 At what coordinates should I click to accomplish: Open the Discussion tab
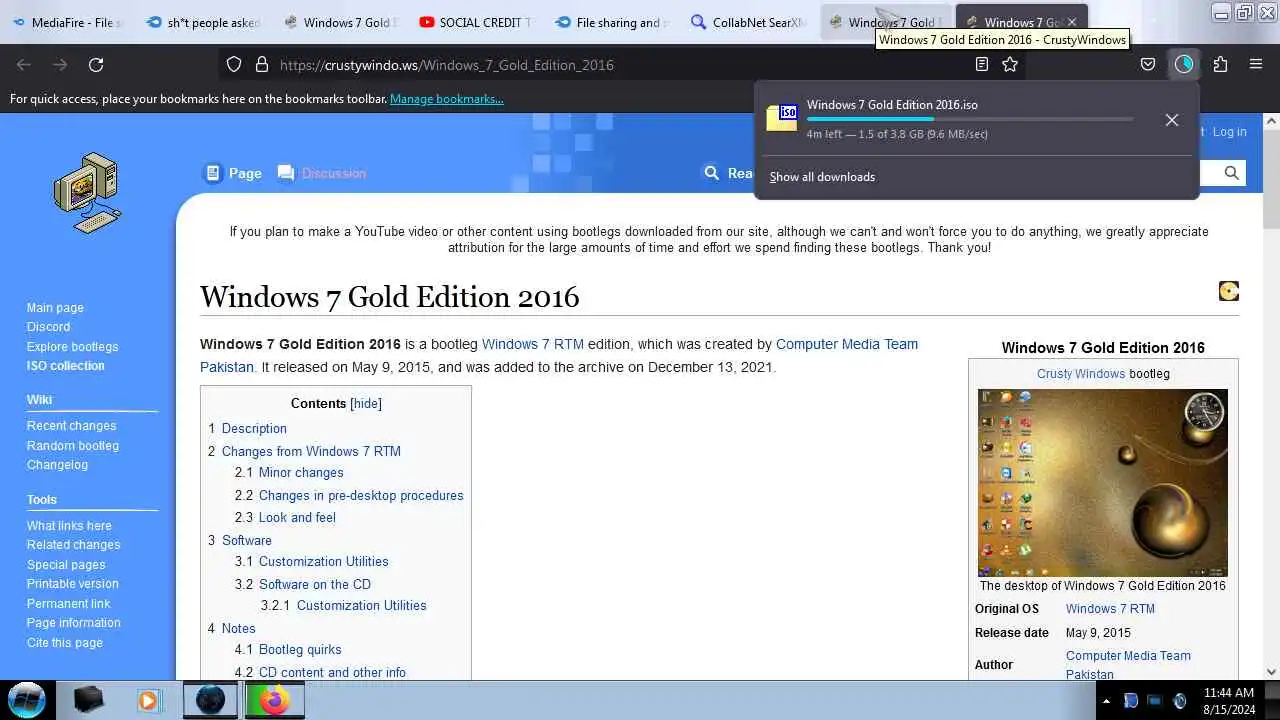coord(322,173)
